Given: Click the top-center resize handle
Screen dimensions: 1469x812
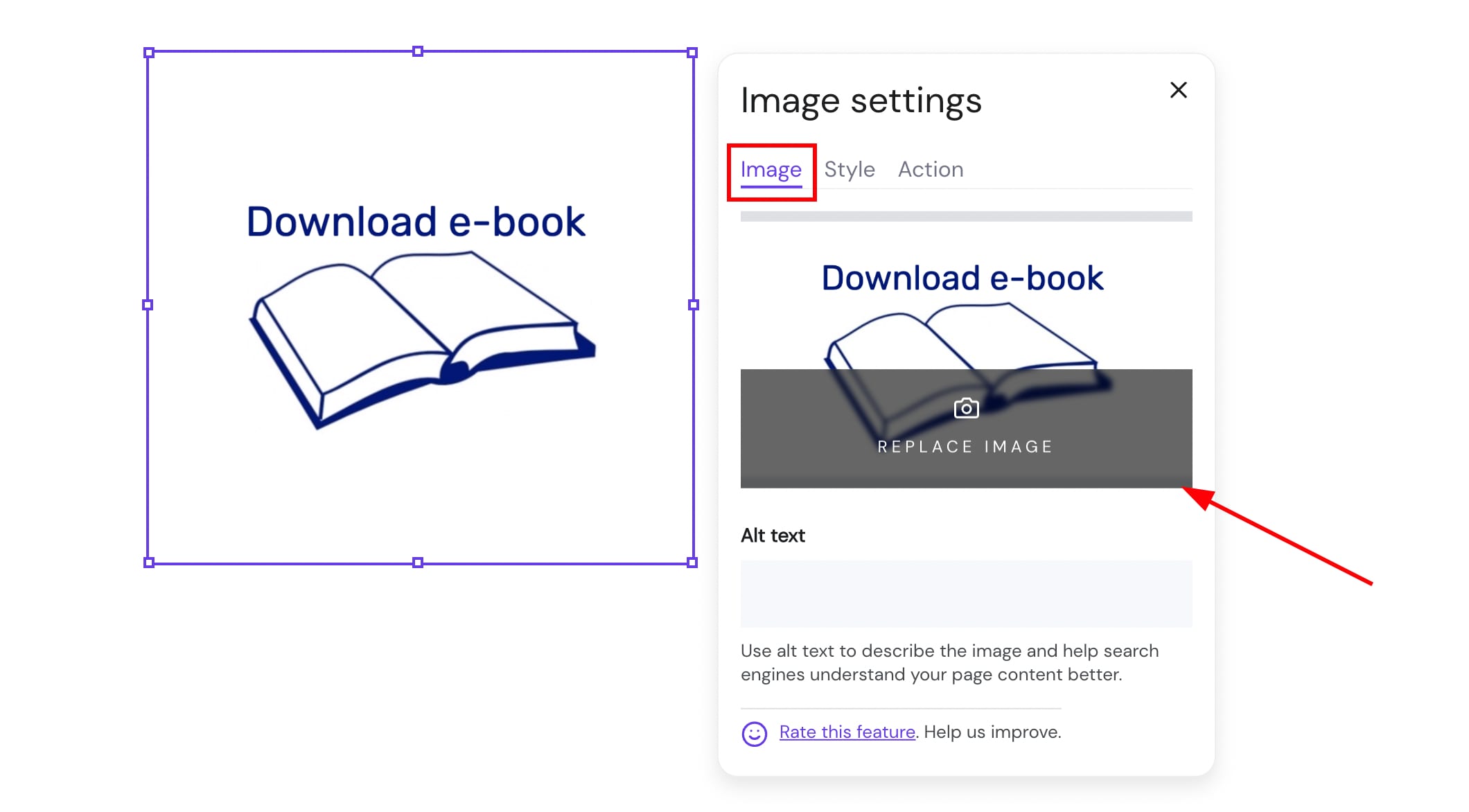Looking at the screenshot, I should pos(418,51).
